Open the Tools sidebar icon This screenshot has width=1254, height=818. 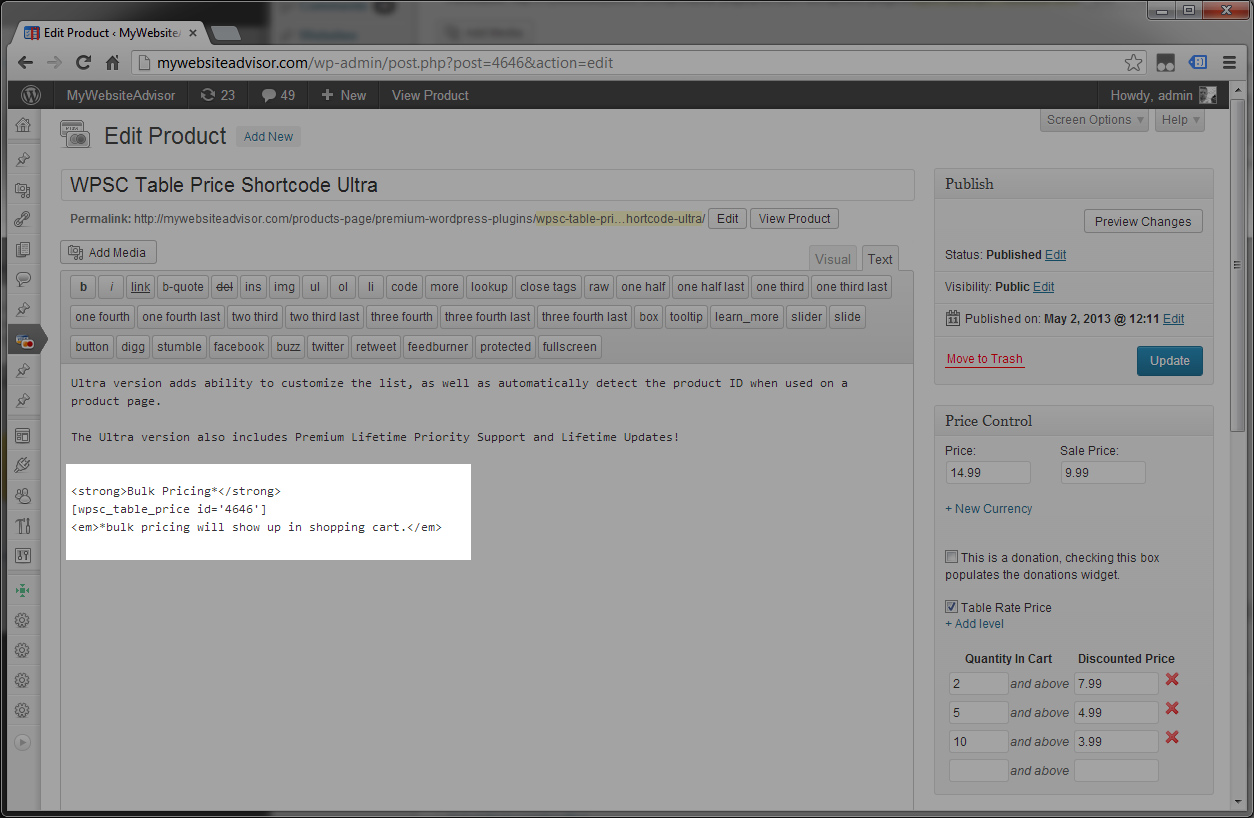(x=22, y=525)
